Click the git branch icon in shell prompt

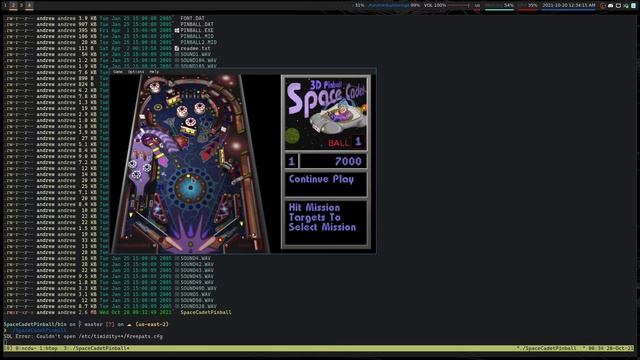[x=80, y=324]
